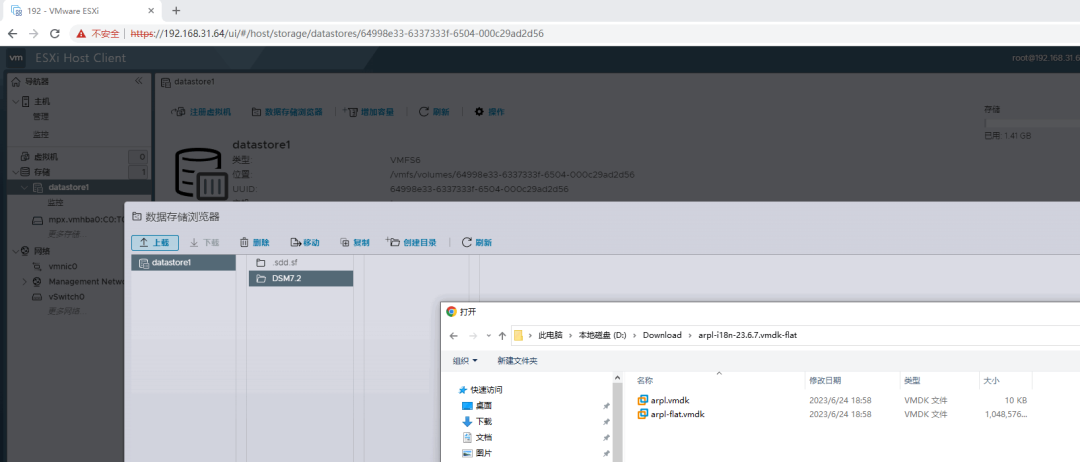Select 监控 under host

pos(41,134)
